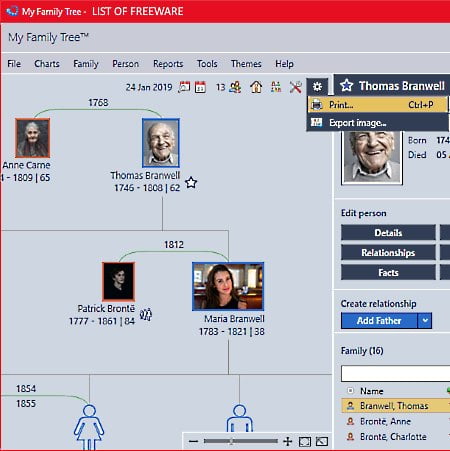The width and height of the screenshot is (450, 451).
Task: Open the Family menu
Action: (x=86, y=64)
